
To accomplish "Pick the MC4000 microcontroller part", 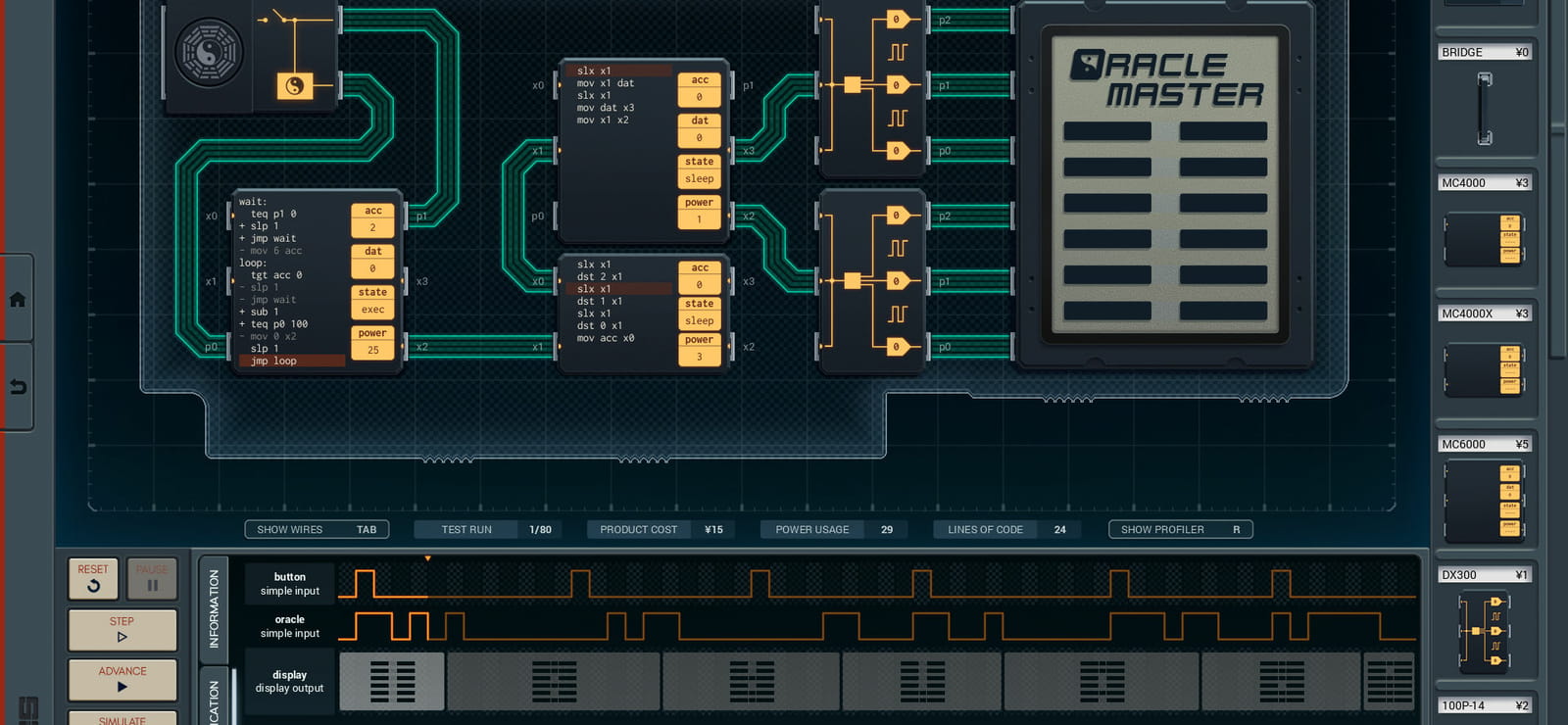I will 1485,240.
